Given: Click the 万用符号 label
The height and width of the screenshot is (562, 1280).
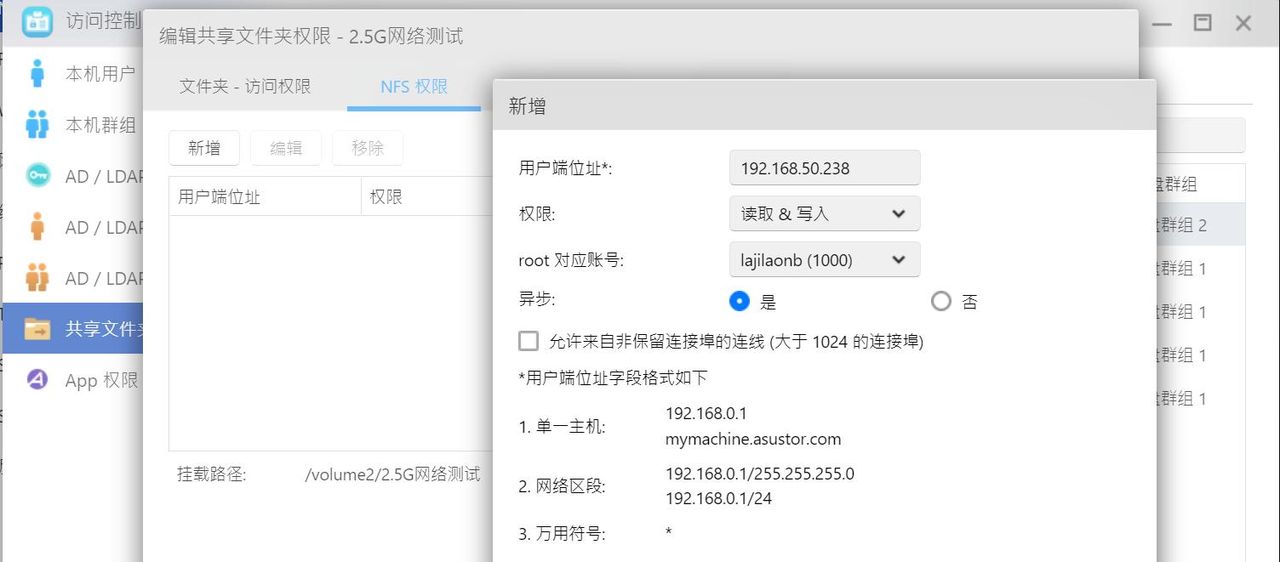Looking at the screenshot, I should click(x=562, y=534).
